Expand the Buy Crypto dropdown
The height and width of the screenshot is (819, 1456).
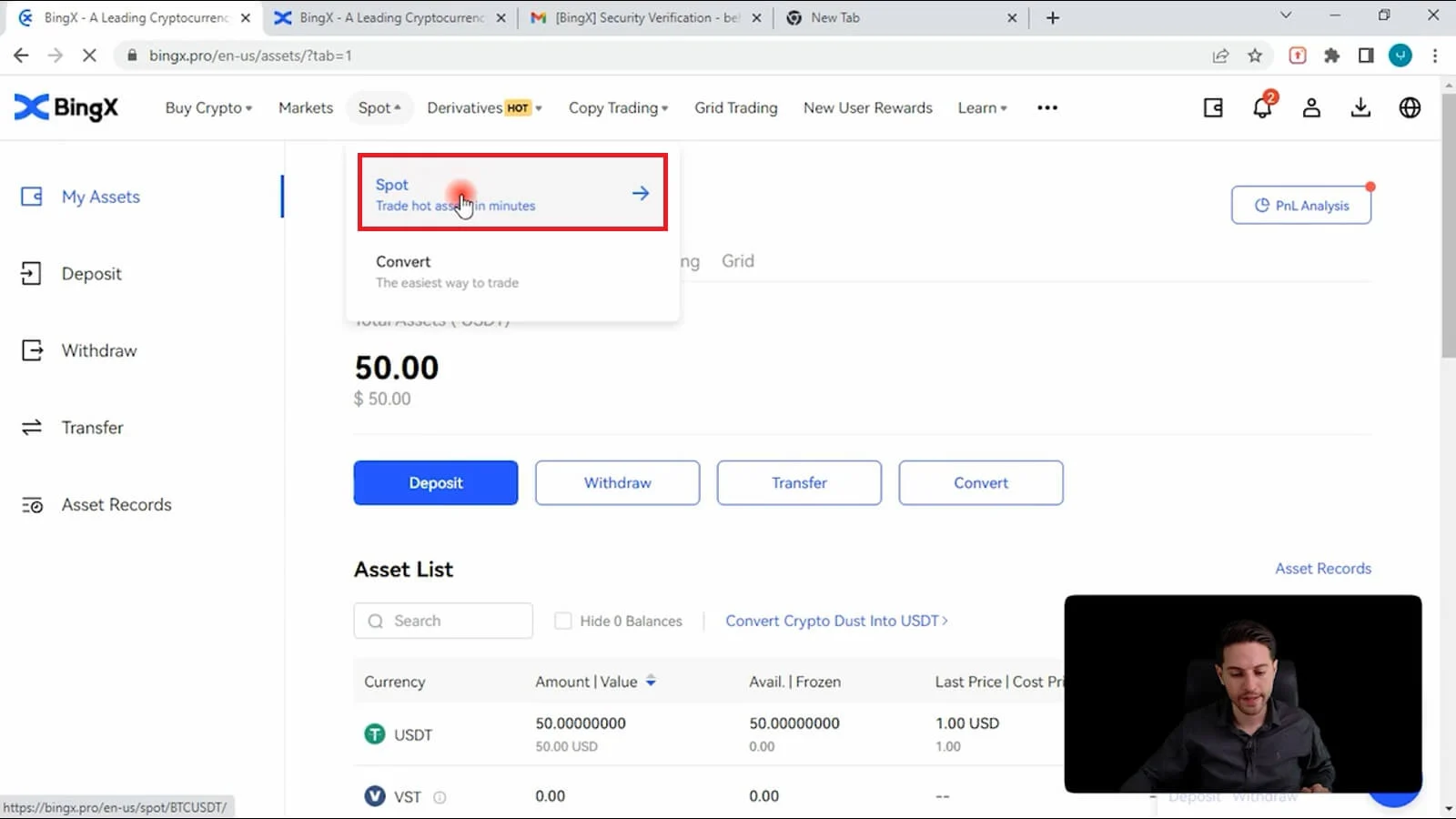pos(208,107)
